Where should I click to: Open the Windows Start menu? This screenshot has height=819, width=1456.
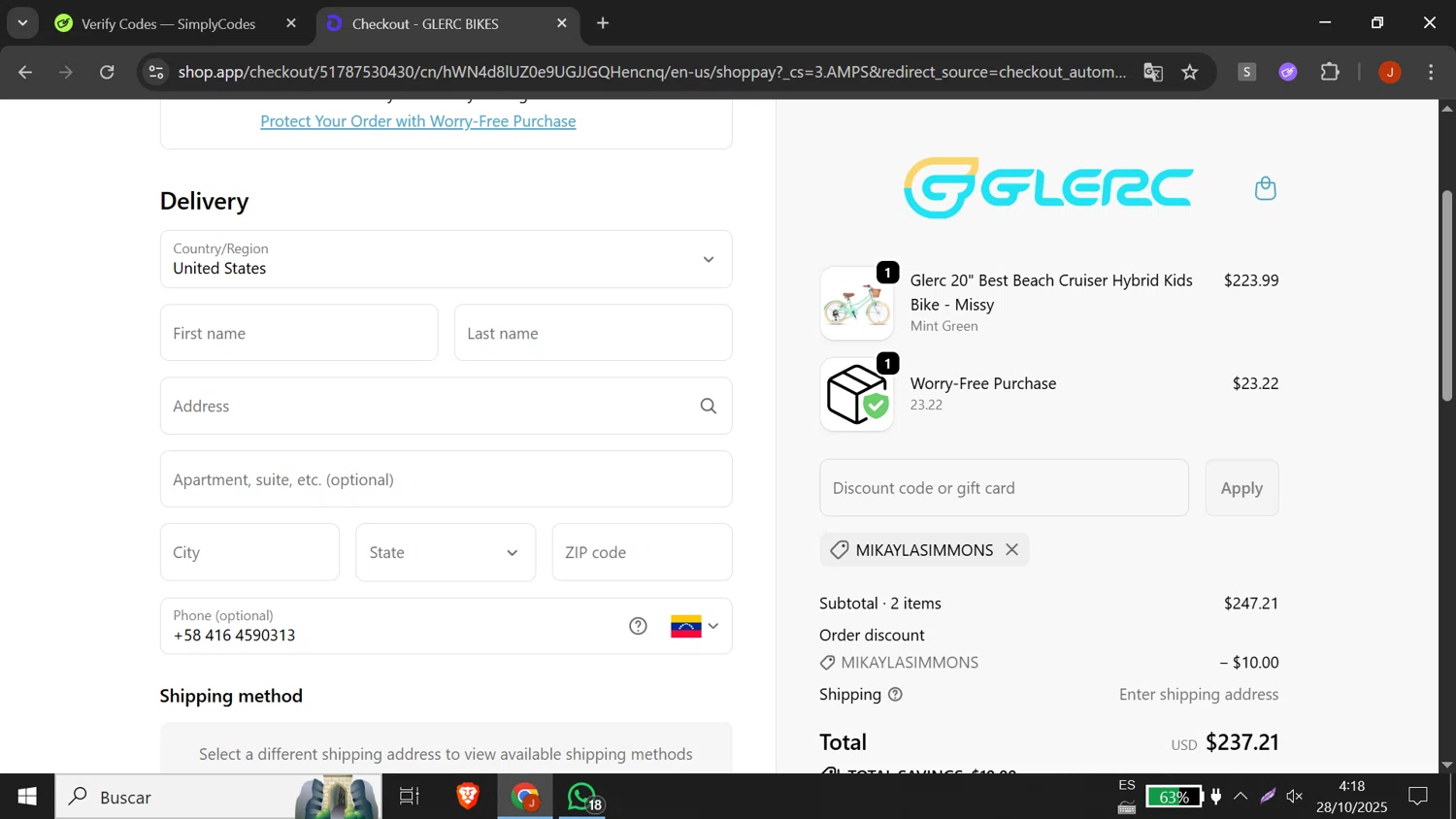(x=27, y=797)
